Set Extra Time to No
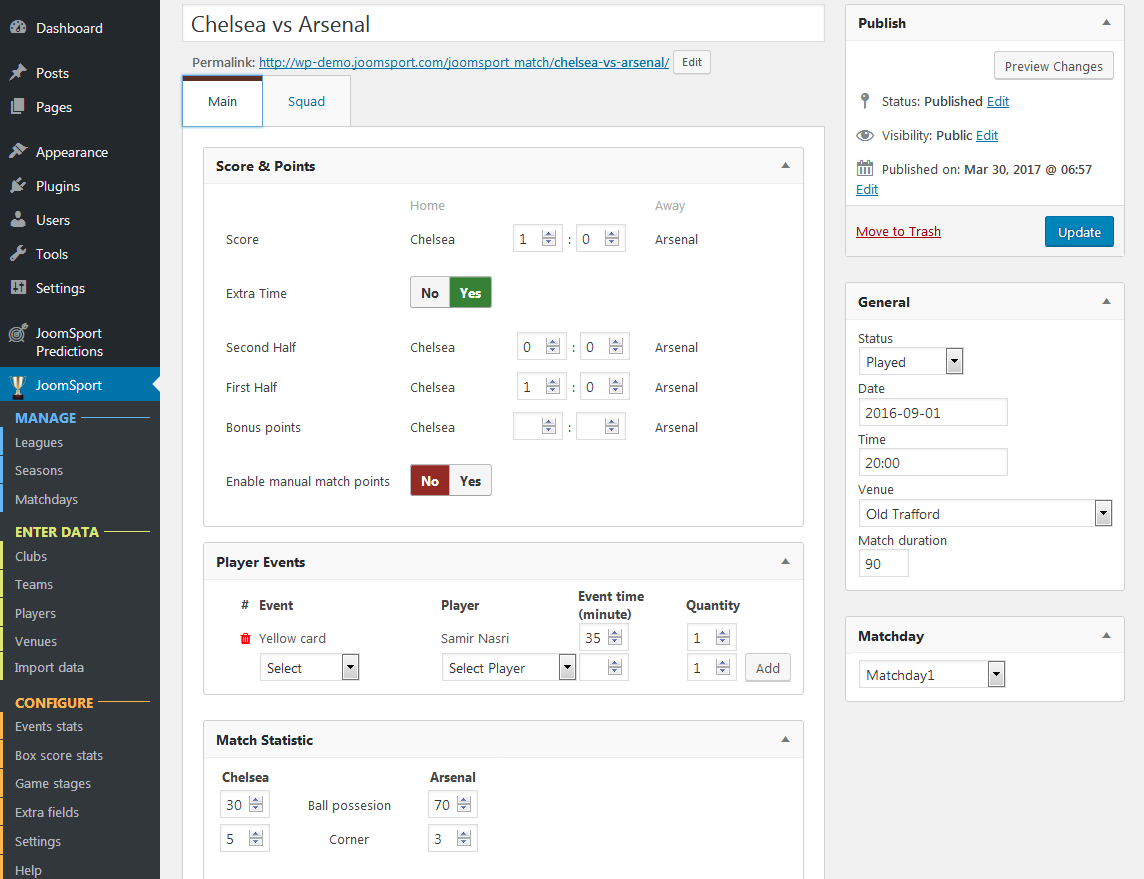Screen dimensions: 1144x879 430,293
